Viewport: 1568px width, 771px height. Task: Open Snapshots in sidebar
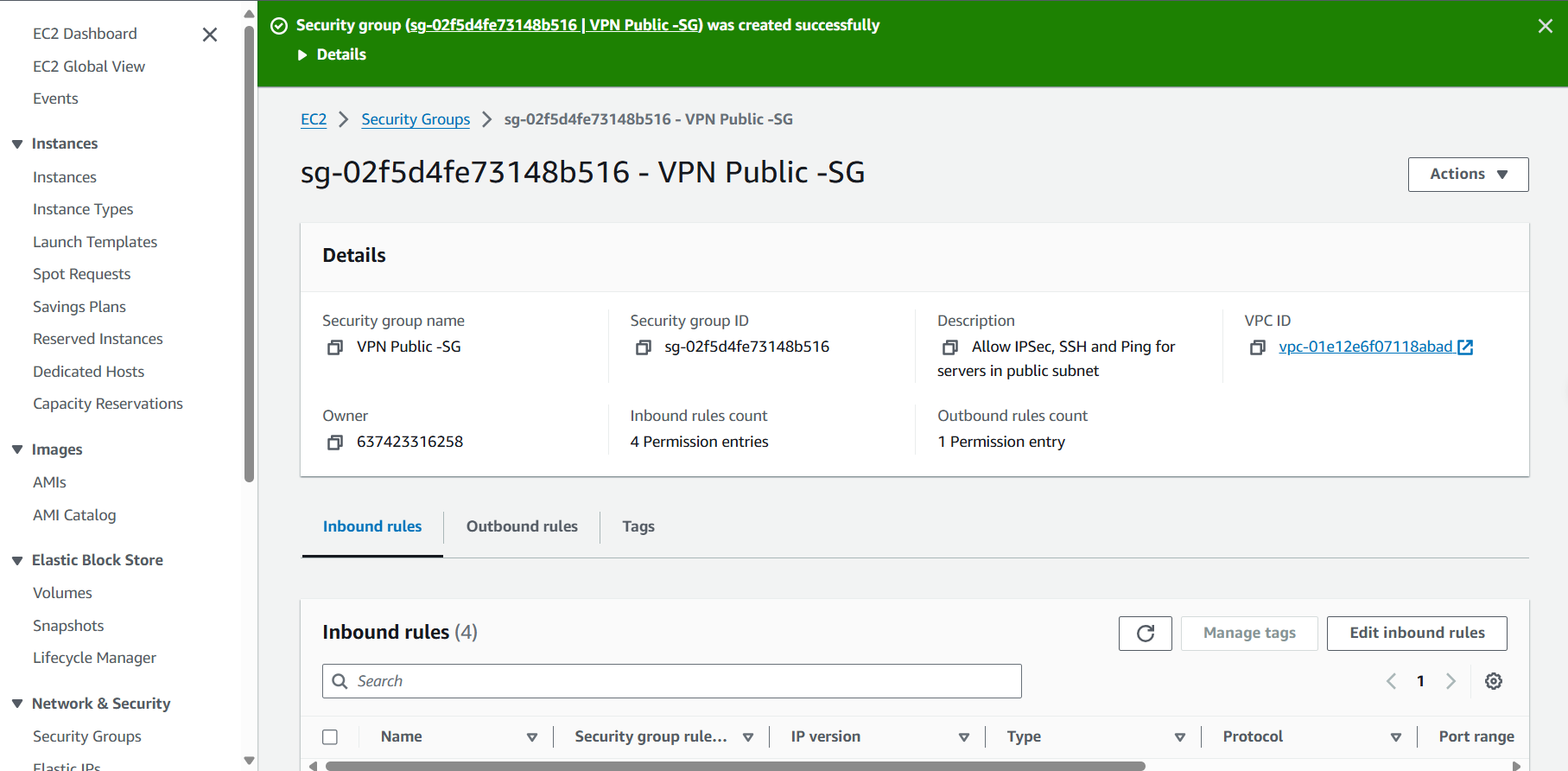click(68, 626)
